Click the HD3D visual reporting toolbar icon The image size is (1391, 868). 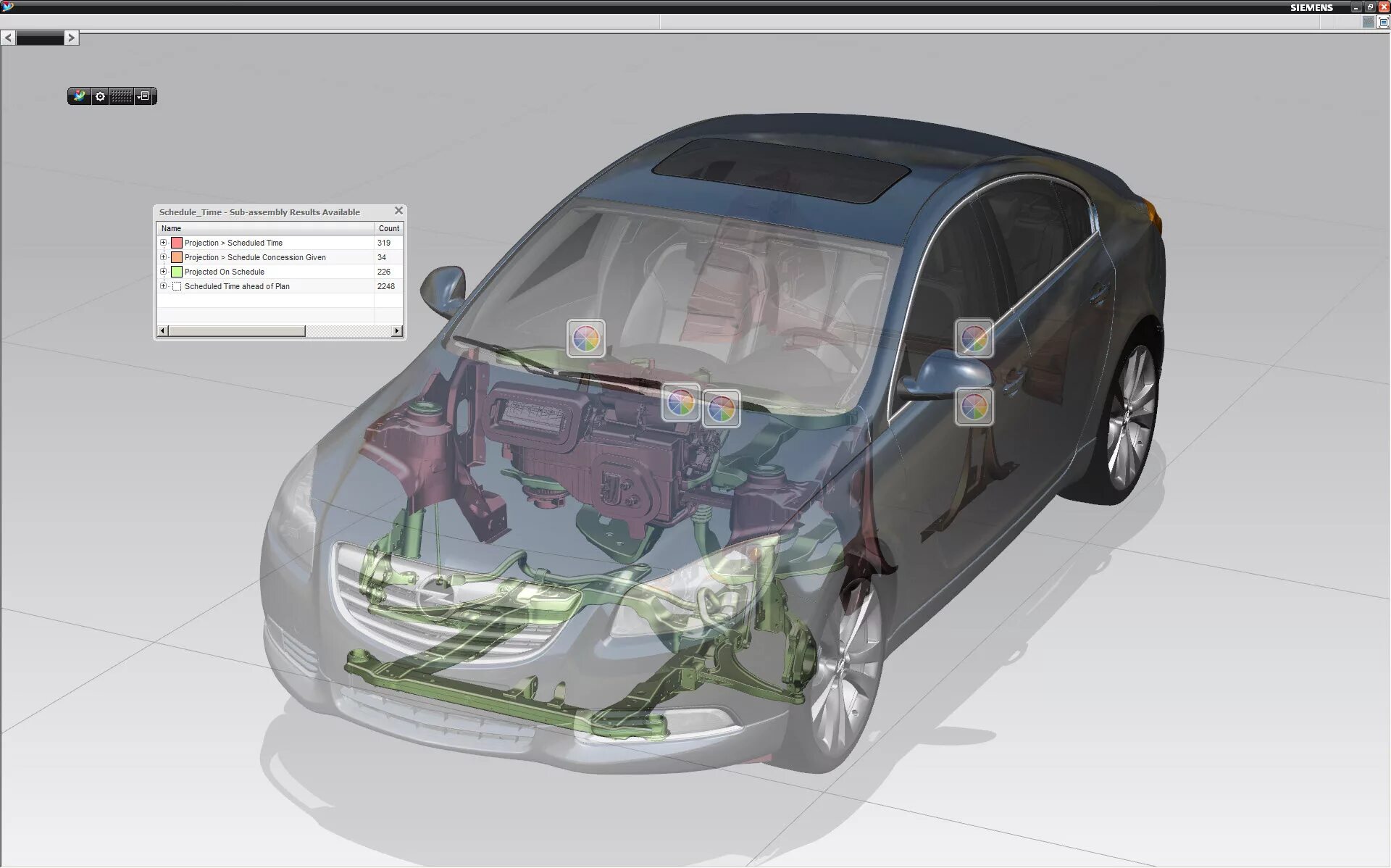80,96
